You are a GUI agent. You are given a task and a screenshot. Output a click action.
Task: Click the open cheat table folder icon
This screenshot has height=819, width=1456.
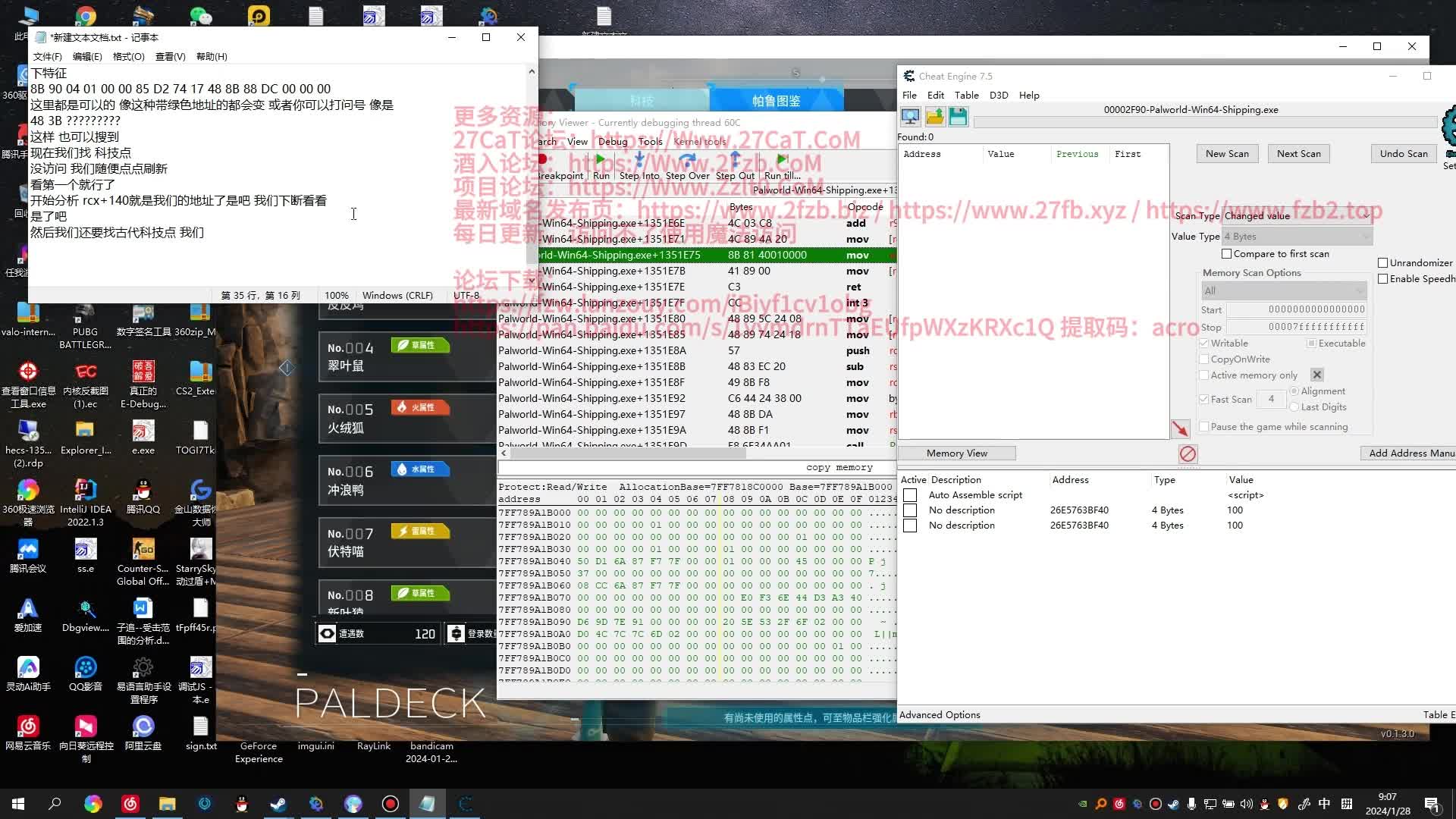[934, 116]
